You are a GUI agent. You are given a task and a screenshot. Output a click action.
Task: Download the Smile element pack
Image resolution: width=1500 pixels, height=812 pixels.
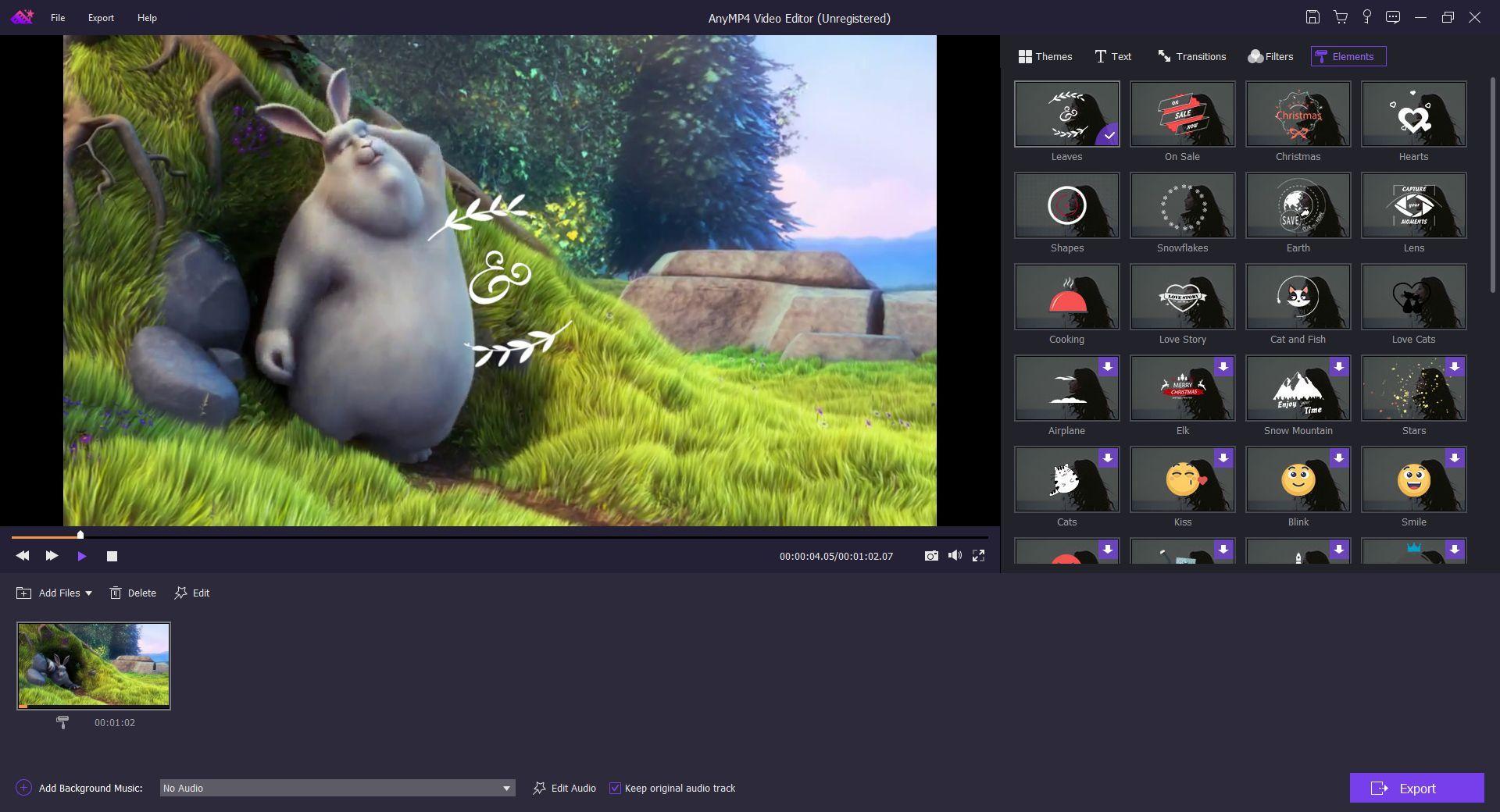pos(1455,458)
